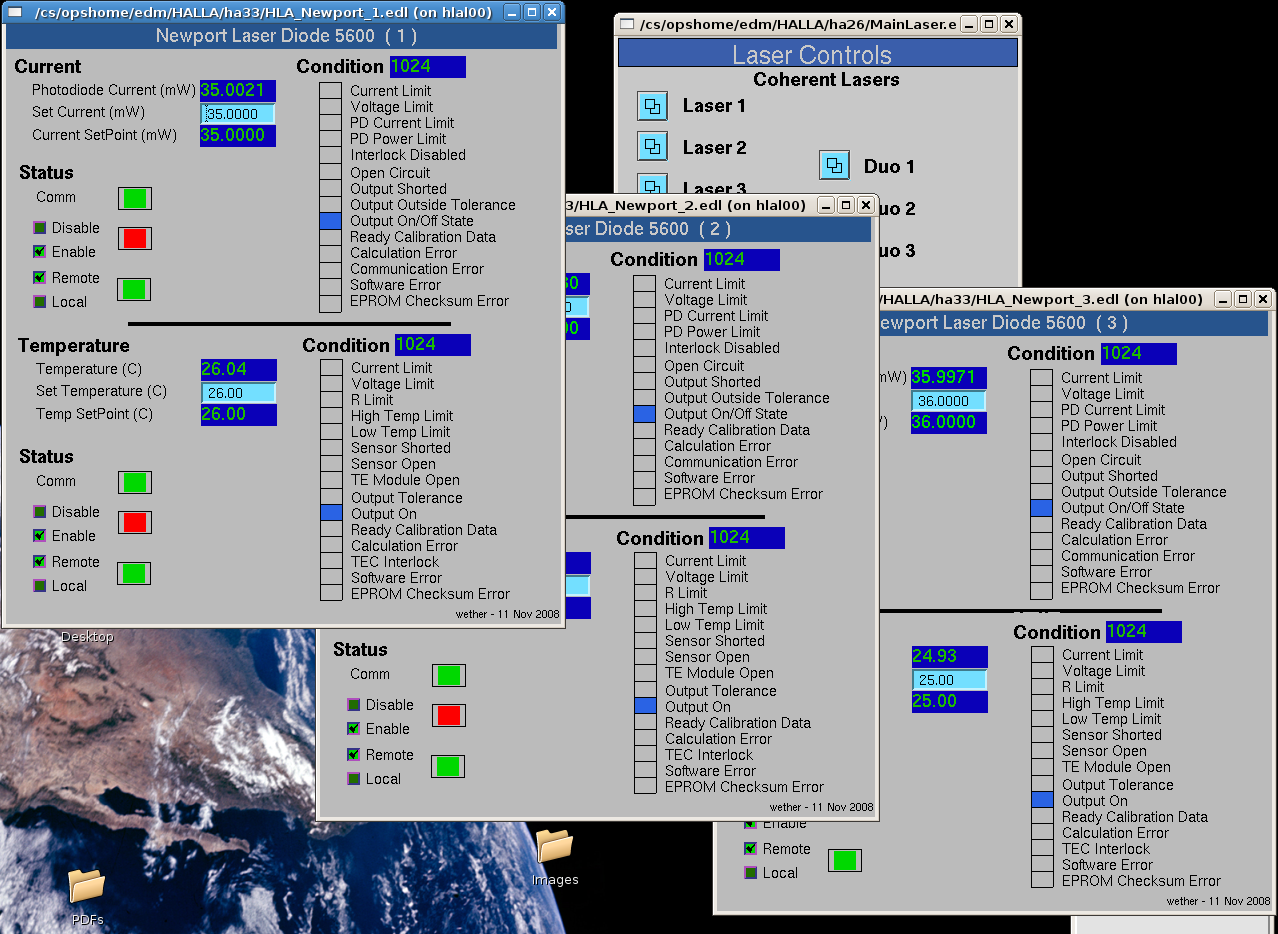Click 'Newport Laser Diode 5600 ( 1 )' header
This screenshot has height=934, width=1278.
coord(286,36)
